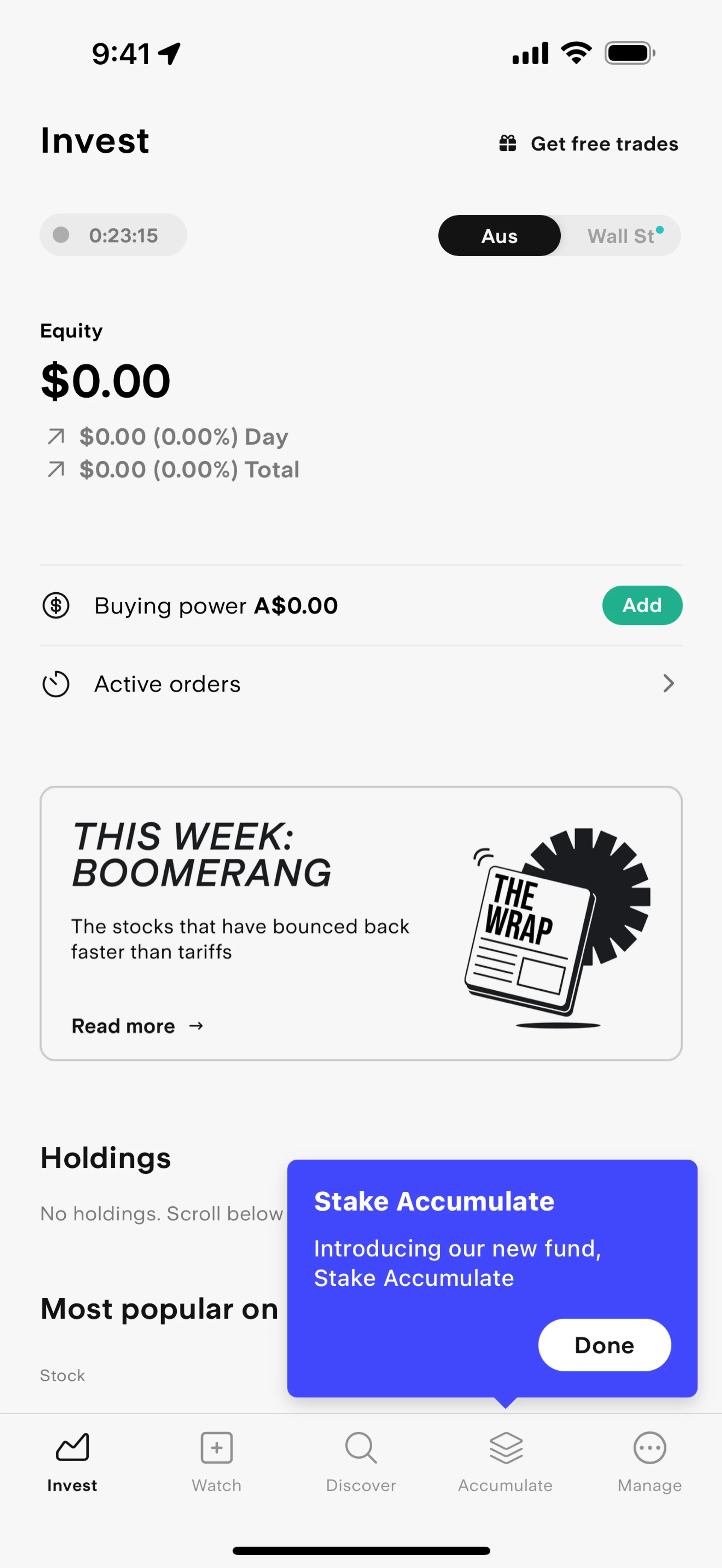The width and height of the screenshot is (722, 1568).
Task: Tap the Buying power dollar icon
Action: point(56,605)
